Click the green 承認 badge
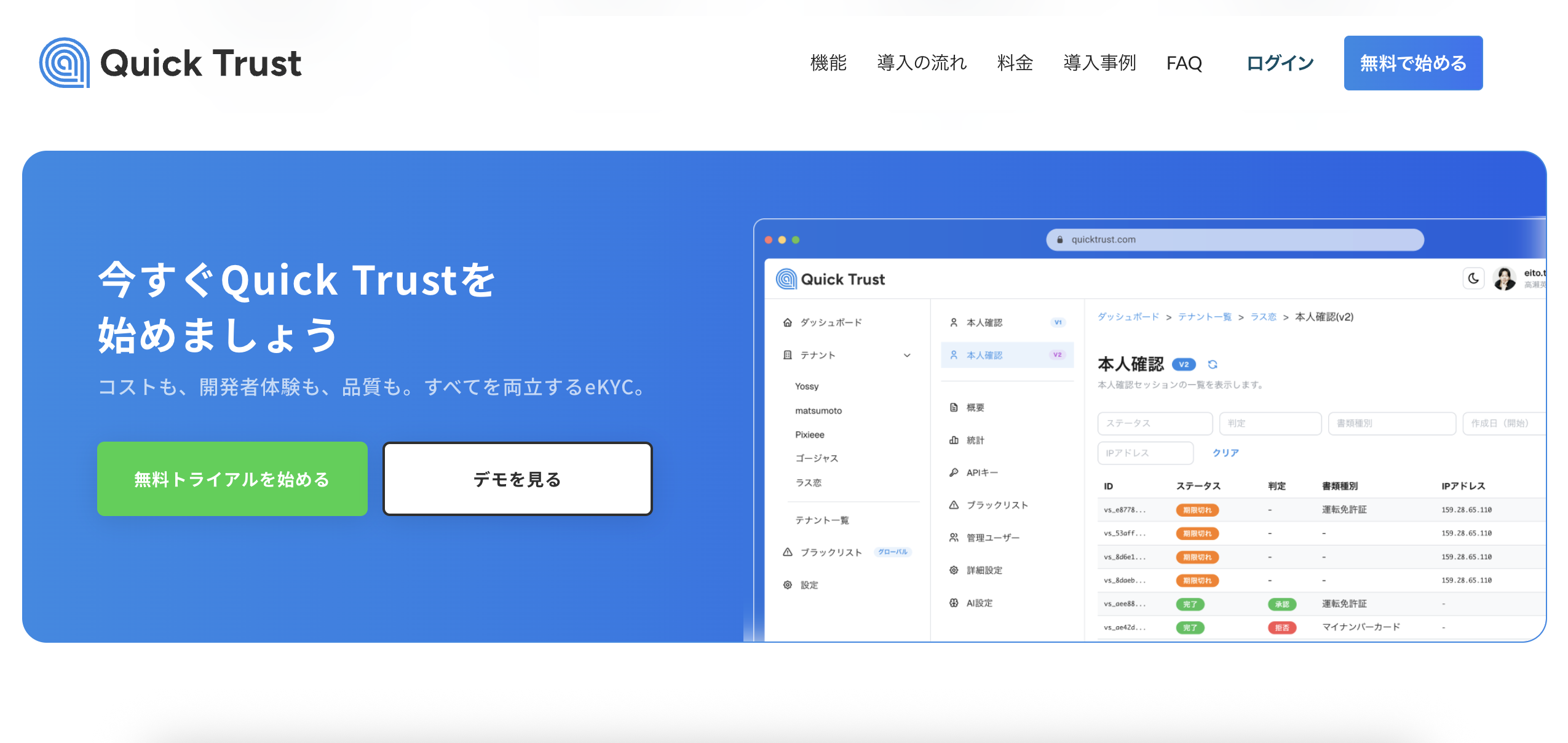1568x743 pixels. coord(1282,604)
